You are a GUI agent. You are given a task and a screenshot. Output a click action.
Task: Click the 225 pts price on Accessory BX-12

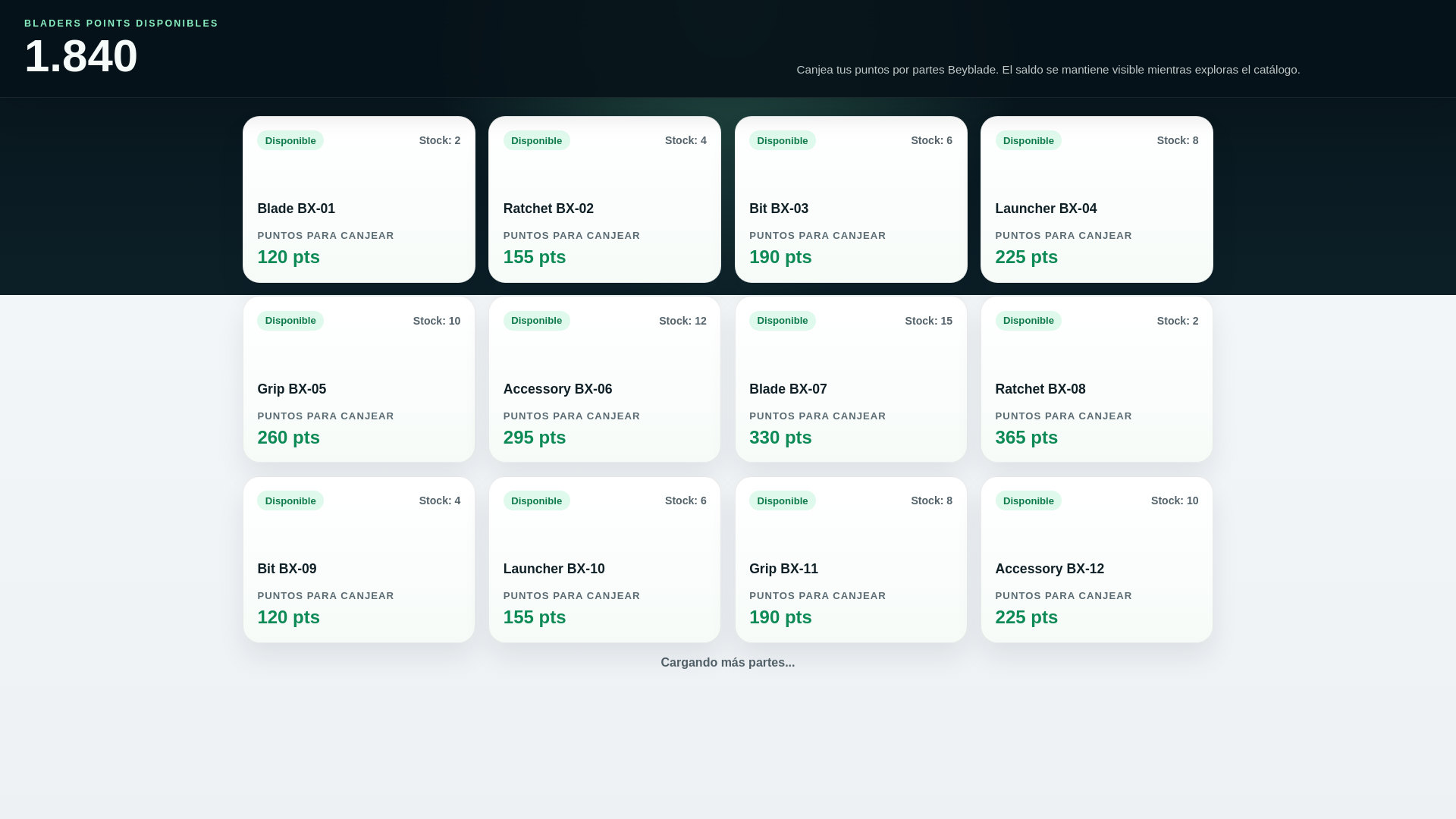point(1027,617)
